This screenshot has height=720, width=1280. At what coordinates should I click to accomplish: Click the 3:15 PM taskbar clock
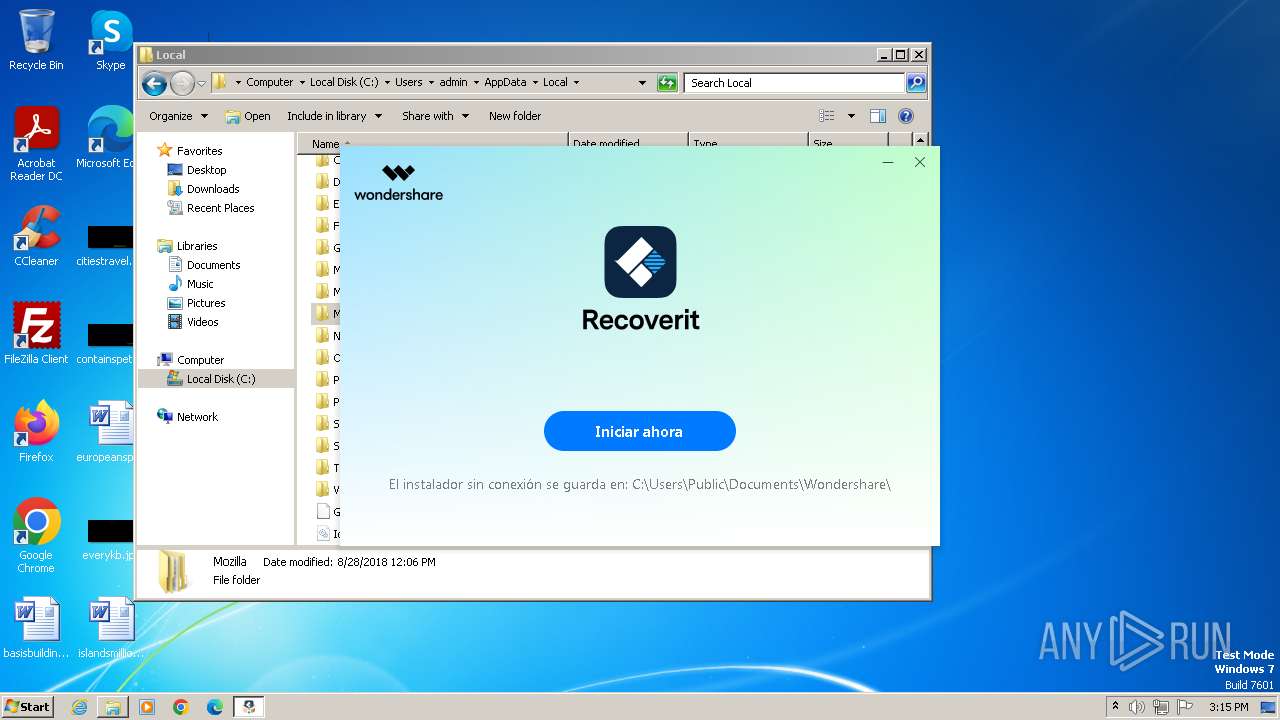1228,707
